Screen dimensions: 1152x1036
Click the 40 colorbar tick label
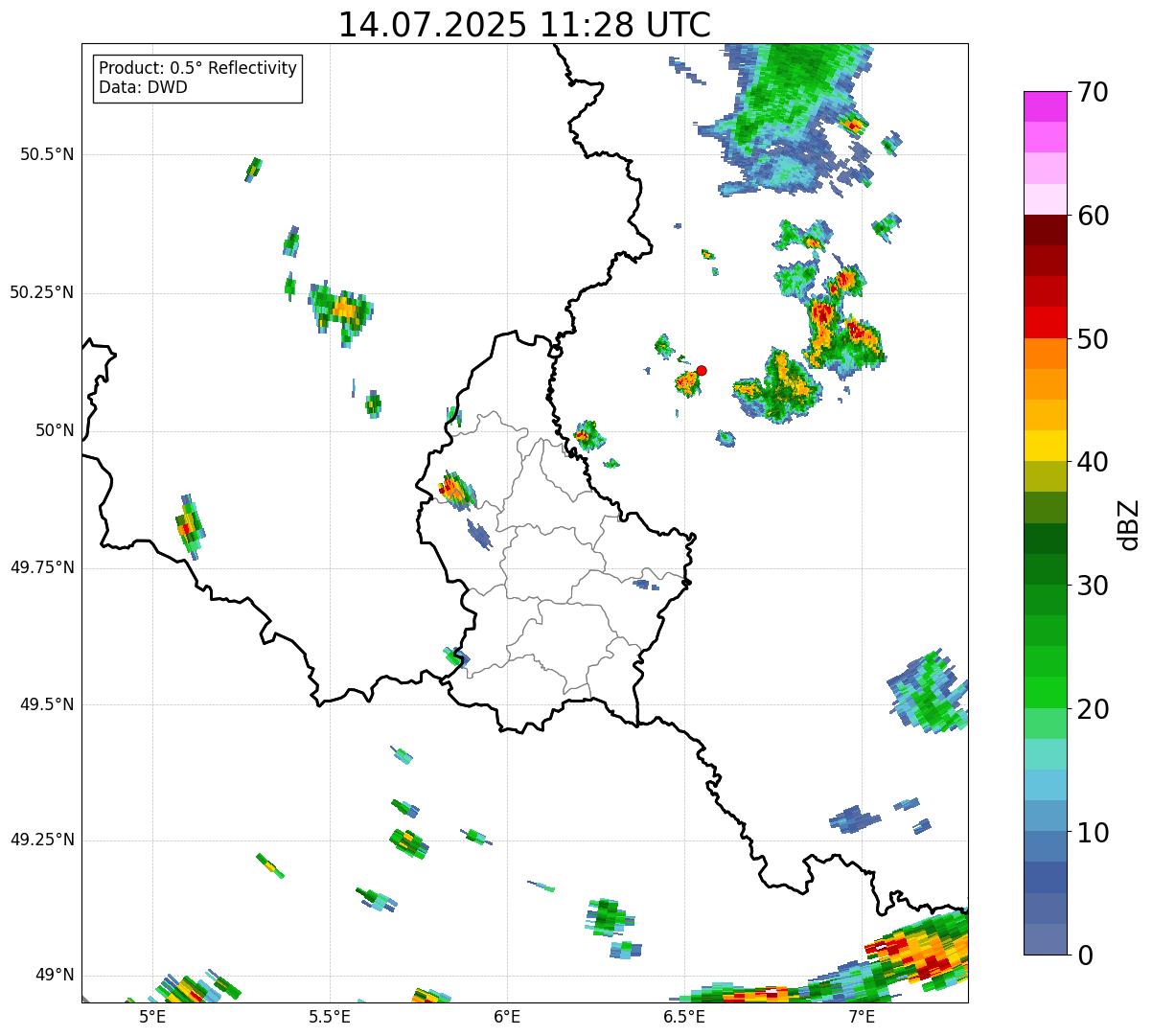1092,462
